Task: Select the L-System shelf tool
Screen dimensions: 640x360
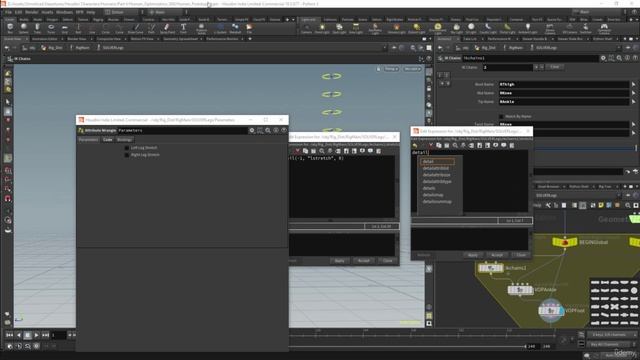Action: 220,28
